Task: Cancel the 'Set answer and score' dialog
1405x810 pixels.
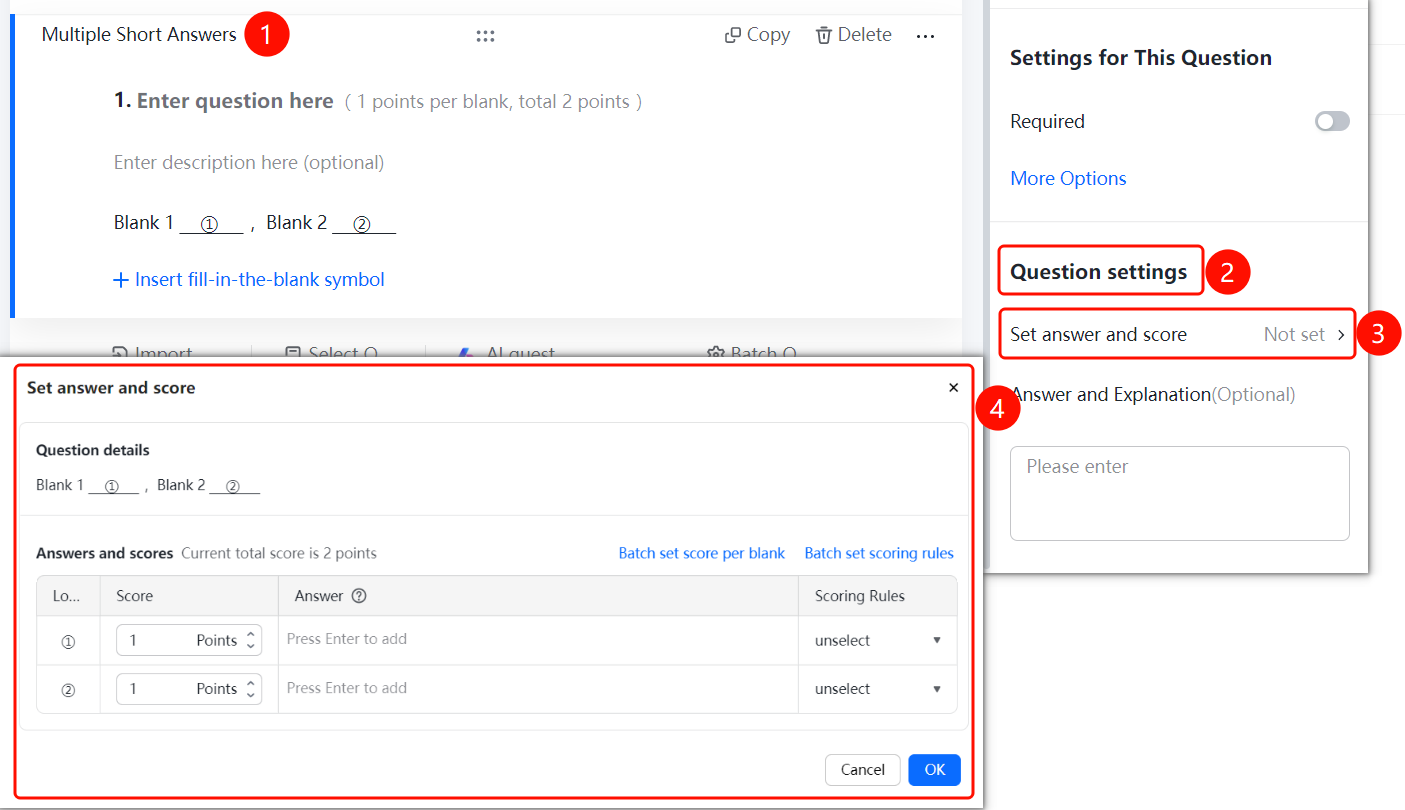Action: pos(862,770)
